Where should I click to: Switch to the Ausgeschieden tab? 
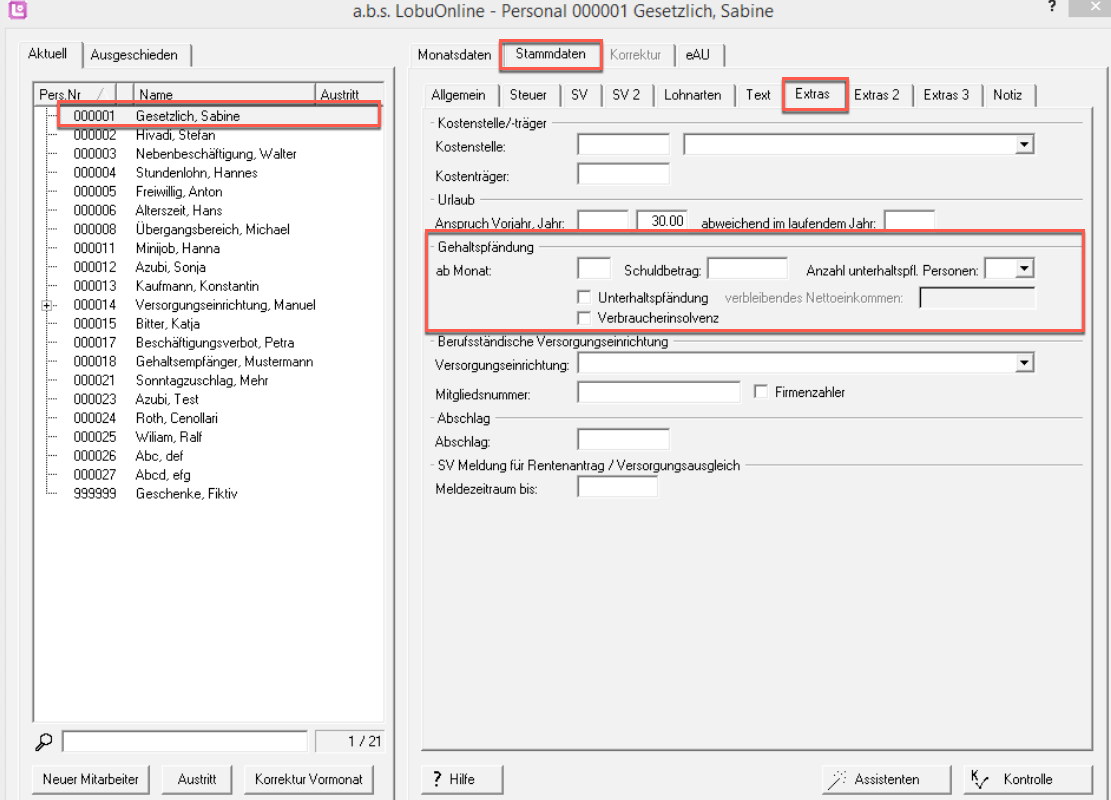134,55
